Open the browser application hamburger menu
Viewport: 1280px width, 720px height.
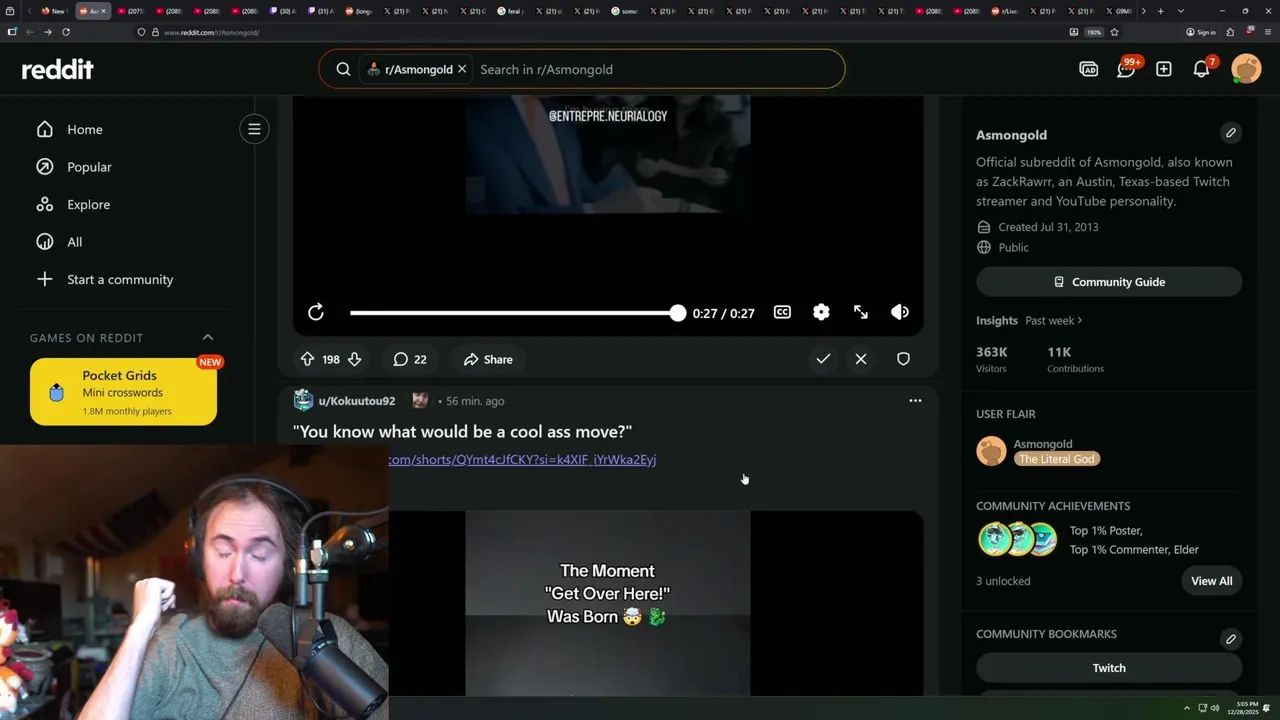coord(1268,32)
